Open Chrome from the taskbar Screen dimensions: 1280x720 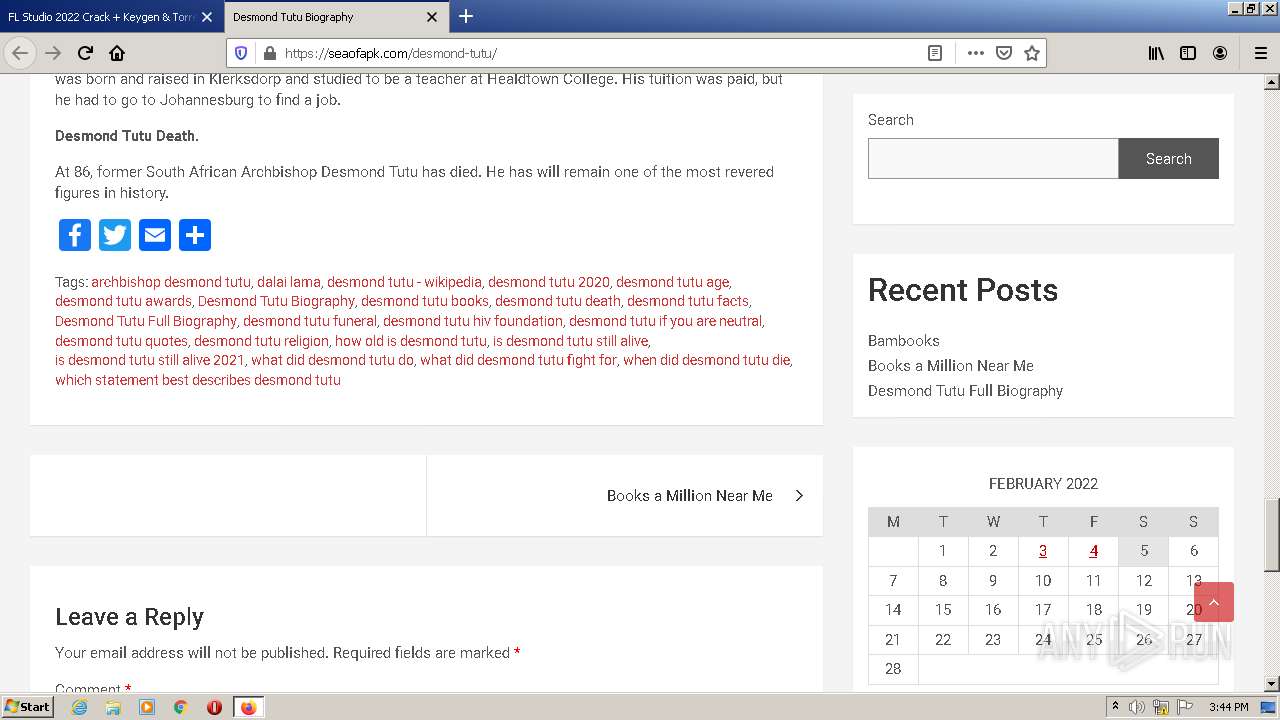click(181, 707)
